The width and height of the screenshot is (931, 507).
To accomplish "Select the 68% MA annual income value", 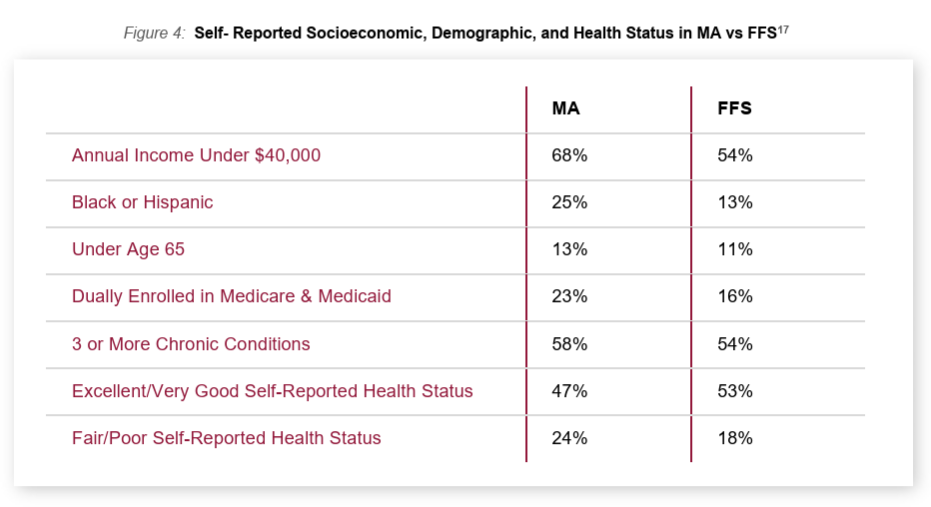I will point(569,156).
